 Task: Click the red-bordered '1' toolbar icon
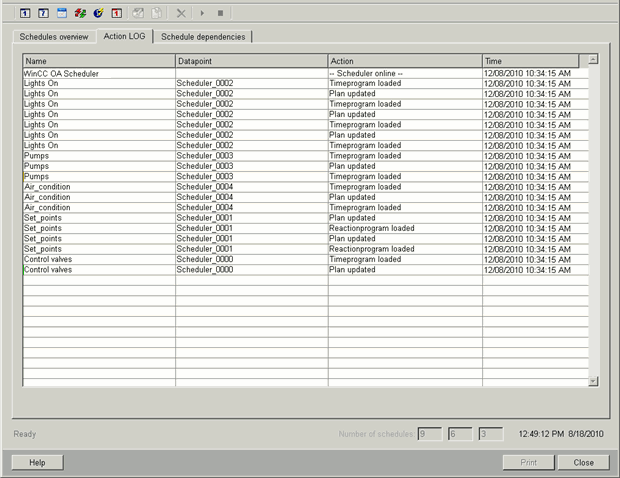coord(115,13)
